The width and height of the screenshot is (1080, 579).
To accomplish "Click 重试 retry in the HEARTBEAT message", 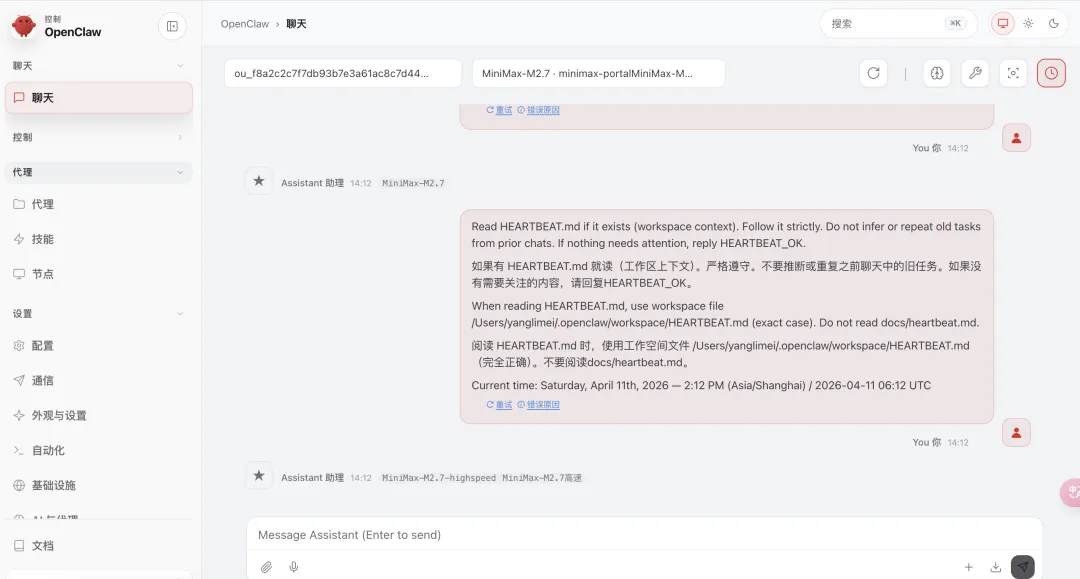I will click(499, 405).
